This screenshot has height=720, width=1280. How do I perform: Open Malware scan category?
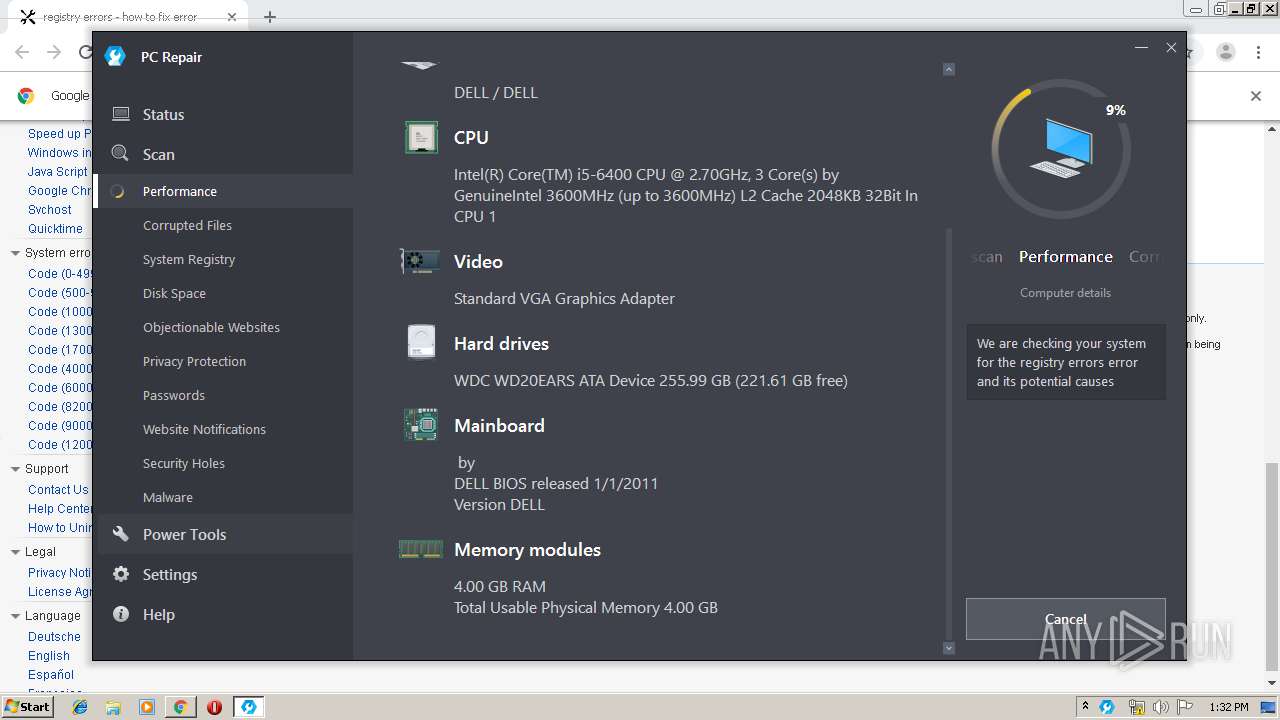tap(168, 497)
